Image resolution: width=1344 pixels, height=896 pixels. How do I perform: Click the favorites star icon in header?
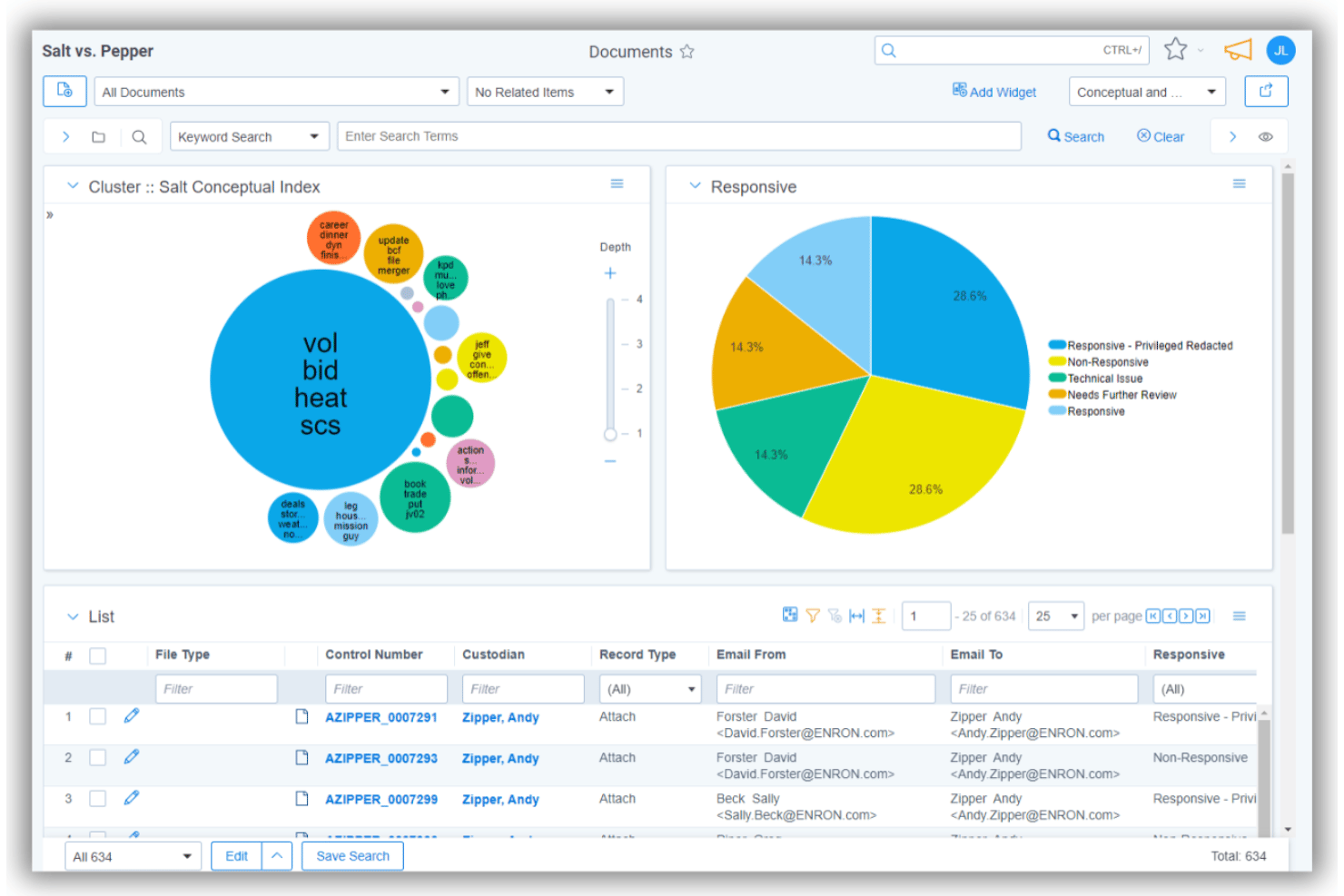[x=1175, y=49]
